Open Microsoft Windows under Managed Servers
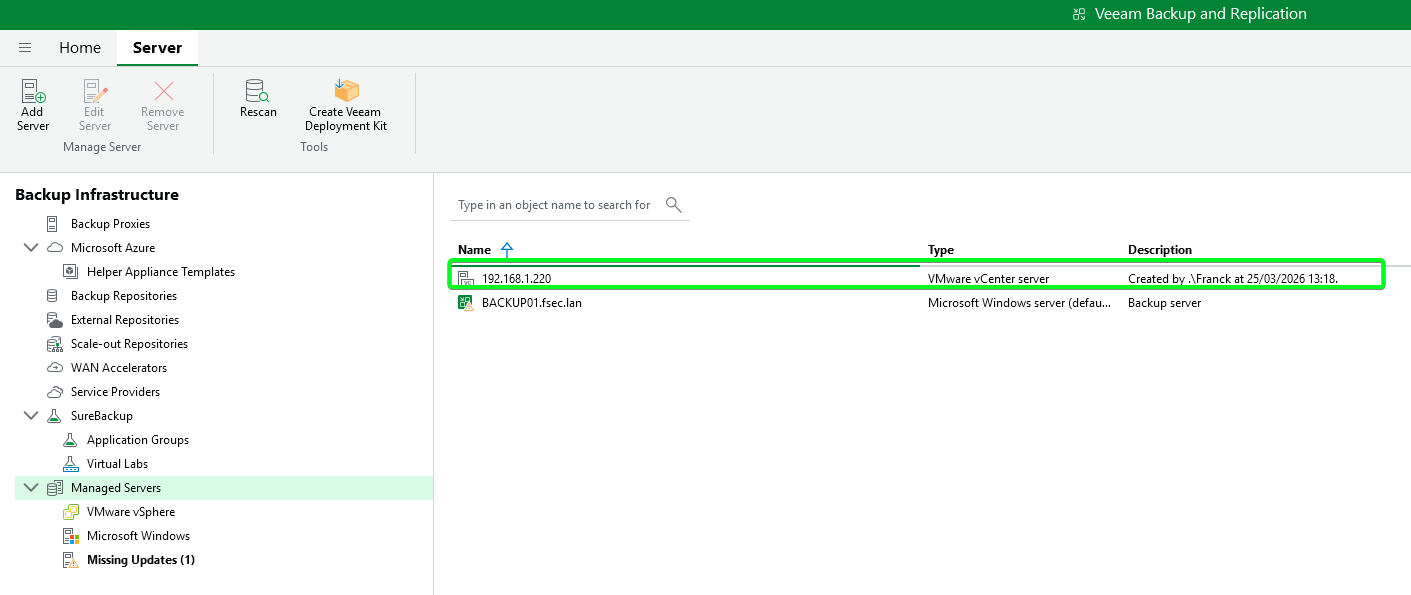Viewport: 1411px width, 595px height. click(138, 536)
